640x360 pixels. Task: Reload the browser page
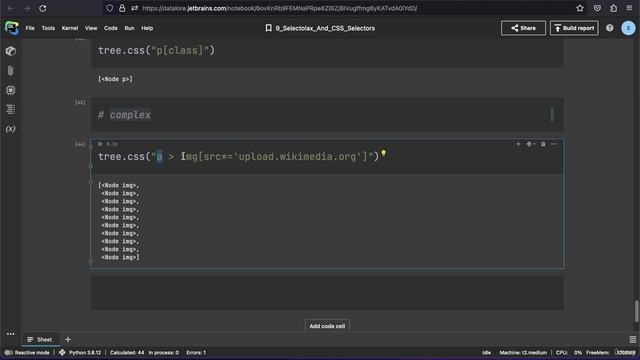42,8
